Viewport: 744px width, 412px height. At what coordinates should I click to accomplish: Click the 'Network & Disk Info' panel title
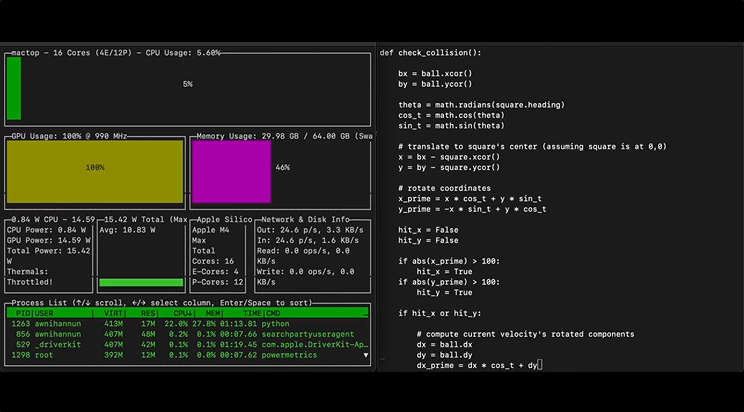pos(306,220)
